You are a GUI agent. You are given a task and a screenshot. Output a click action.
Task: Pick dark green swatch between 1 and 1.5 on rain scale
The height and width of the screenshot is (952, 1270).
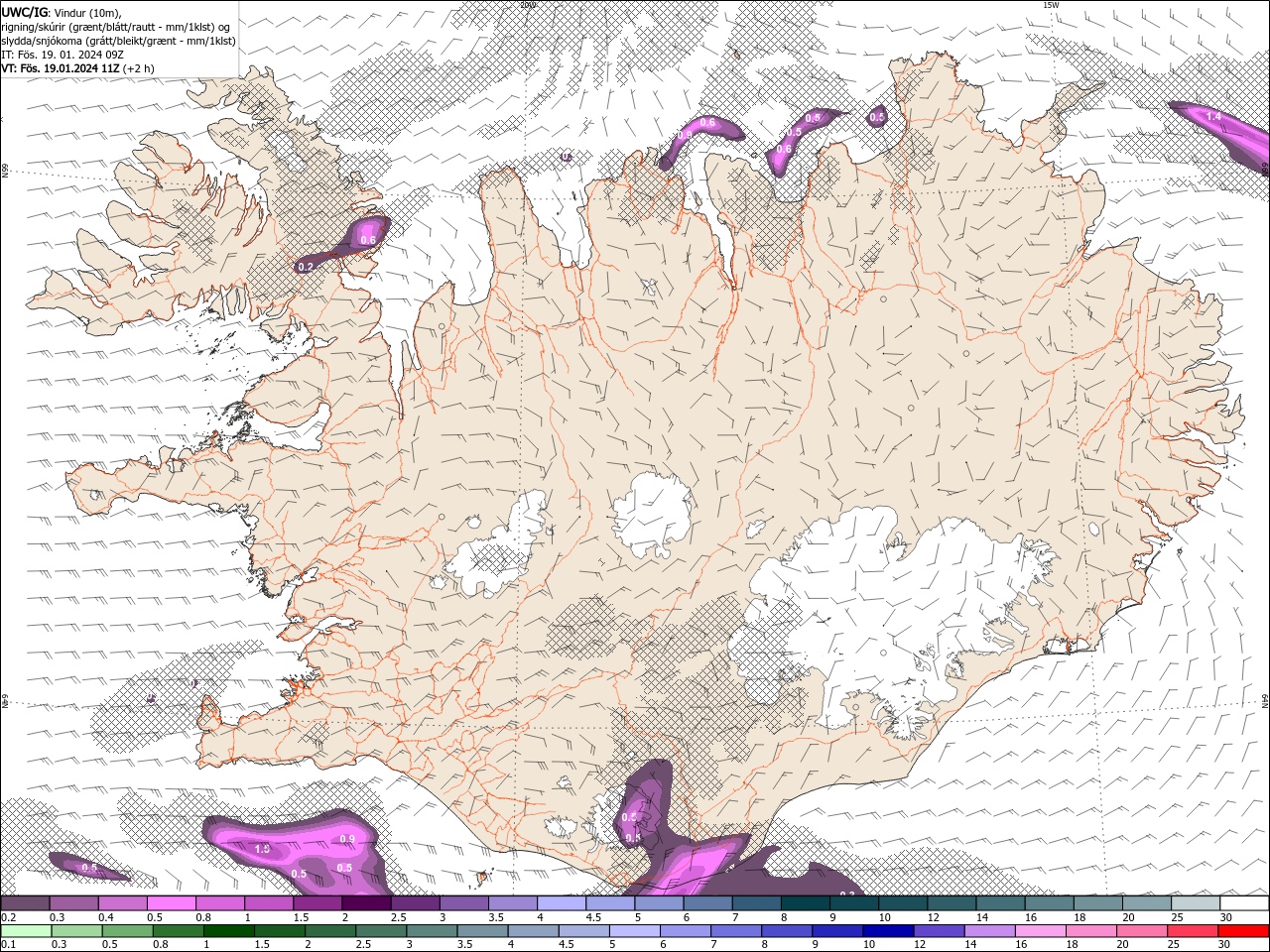coord(229,931)
